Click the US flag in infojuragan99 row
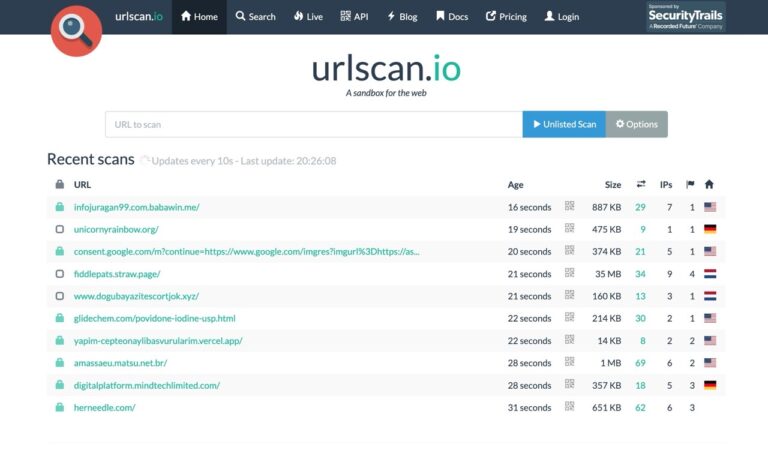 coord(710,207)
